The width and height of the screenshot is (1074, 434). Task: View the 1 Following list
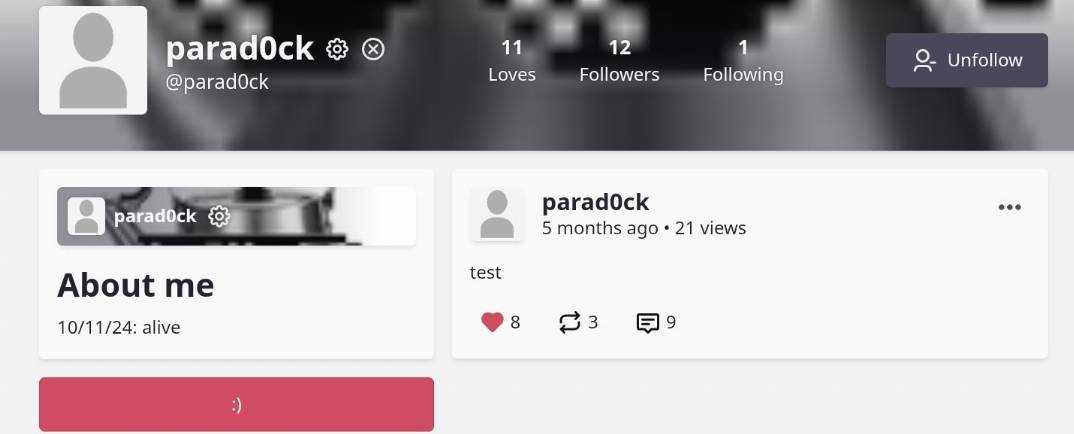(x=743, y=61)
